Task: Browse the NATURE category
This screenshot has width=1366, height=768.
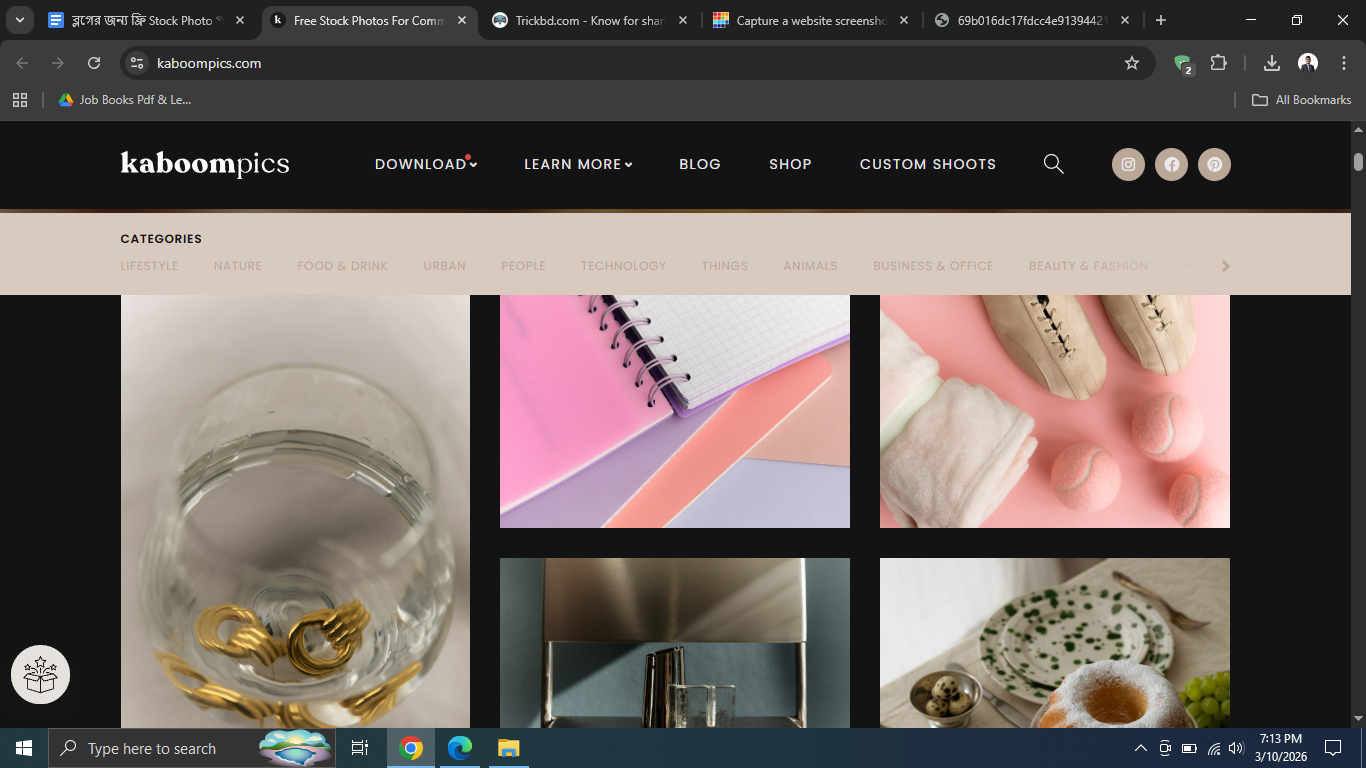Action: tap(238, 266)
